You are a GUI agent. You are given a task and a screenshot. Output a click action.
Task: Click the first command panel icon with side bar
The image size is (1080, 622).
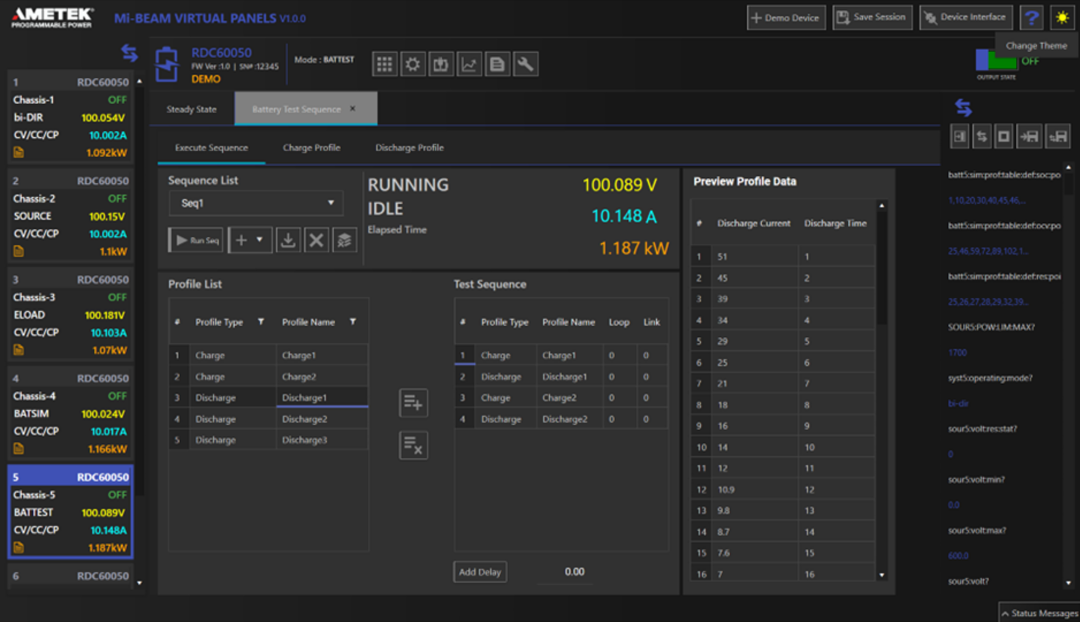click(x=959, y=136)
